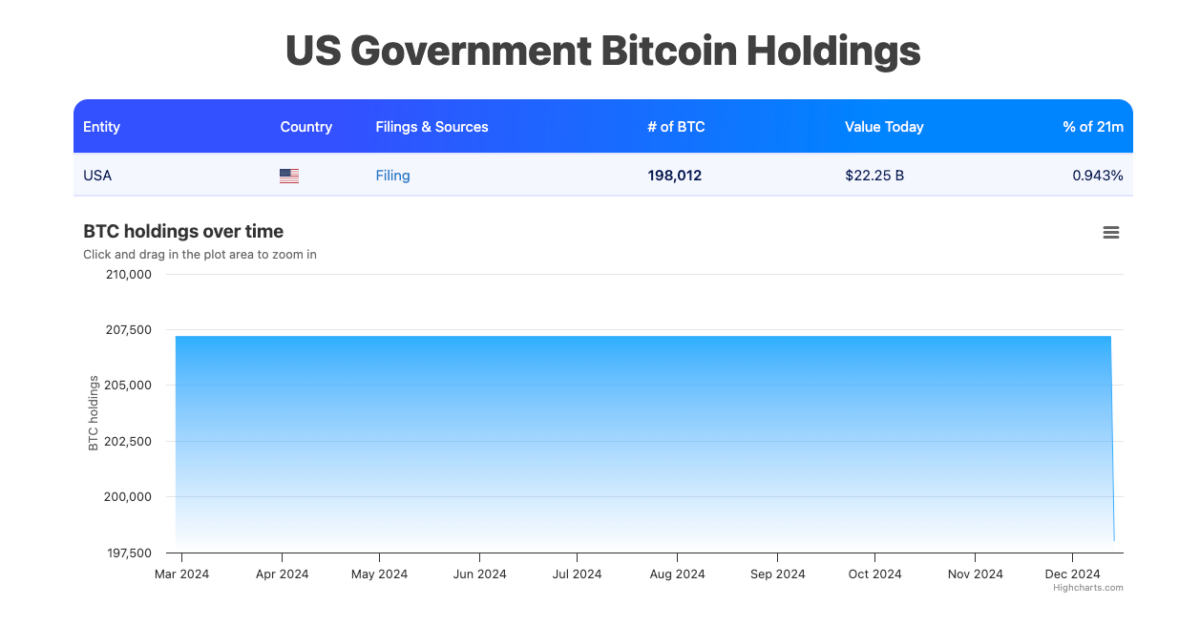Sort by the Entity column header
This screenshot has height=626, width=1200.
pyautogui.click(x=102, y=127)
